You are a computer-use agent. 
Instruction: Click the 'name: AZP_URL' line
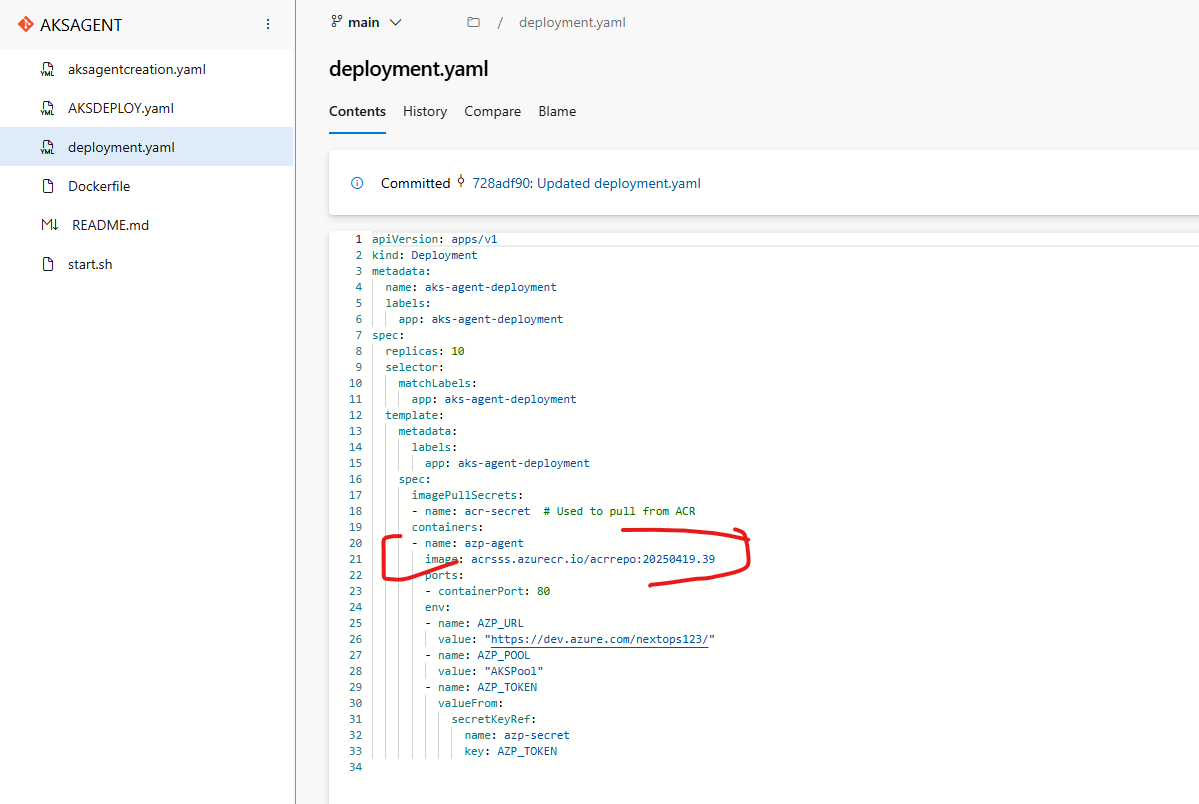pos(474,623)
